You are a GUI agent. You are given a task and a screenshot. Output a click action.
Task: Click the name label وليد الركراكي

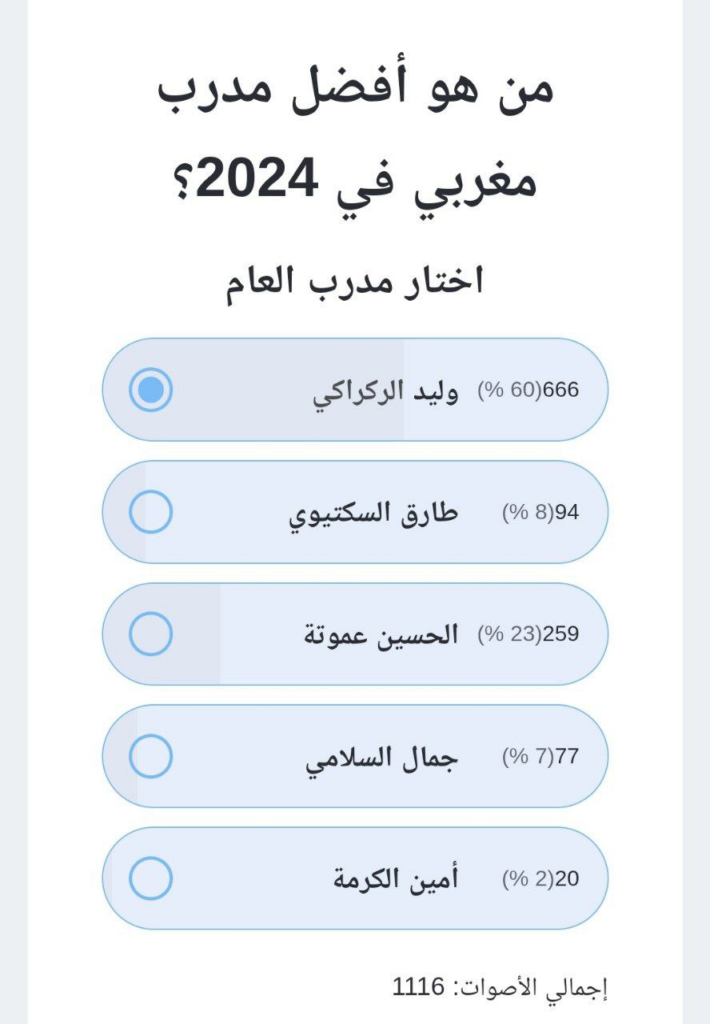[x=385, y=392]
